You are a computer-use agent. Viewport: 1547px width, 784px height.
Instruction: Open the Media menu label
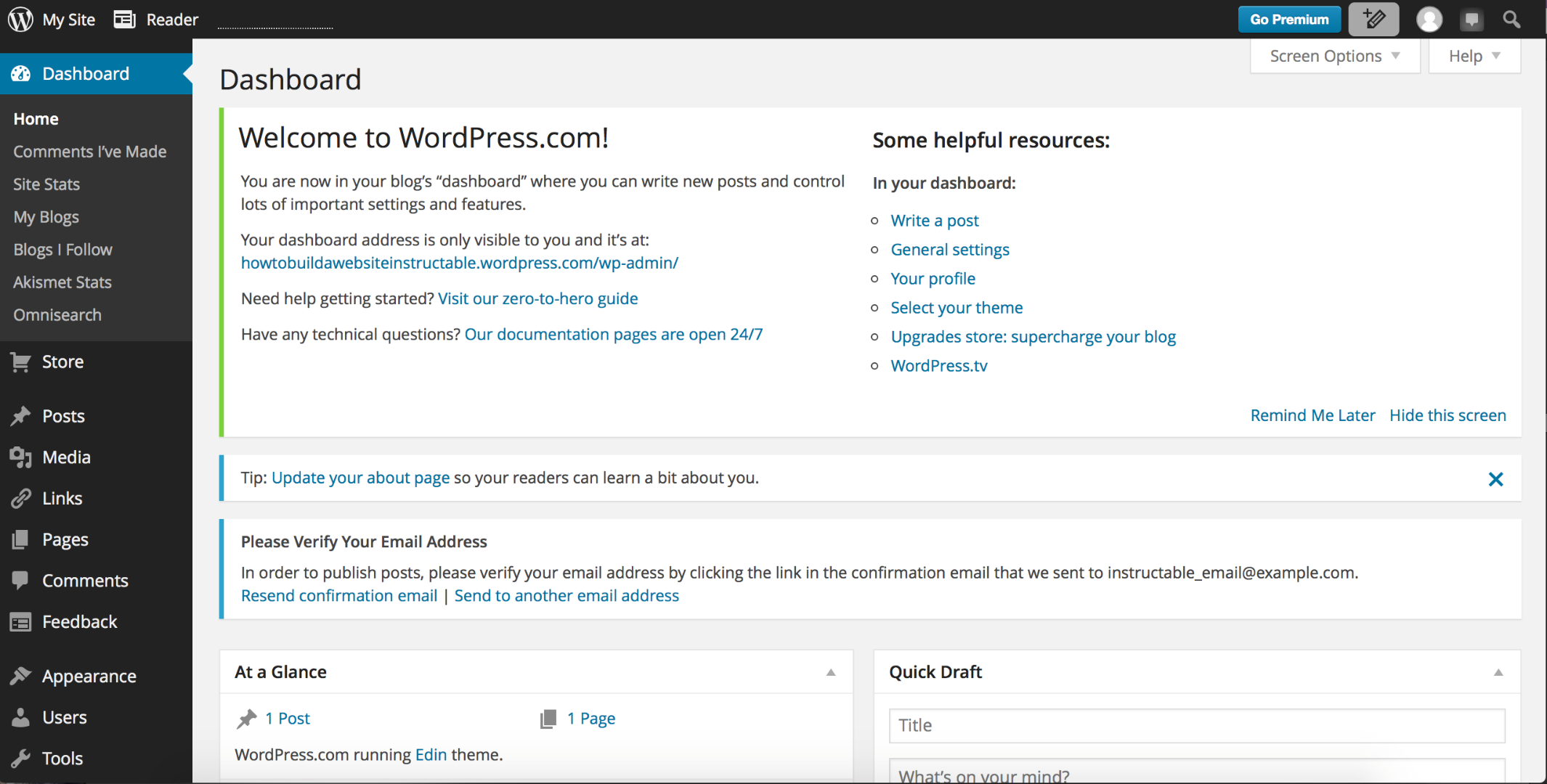coord(67,457)
